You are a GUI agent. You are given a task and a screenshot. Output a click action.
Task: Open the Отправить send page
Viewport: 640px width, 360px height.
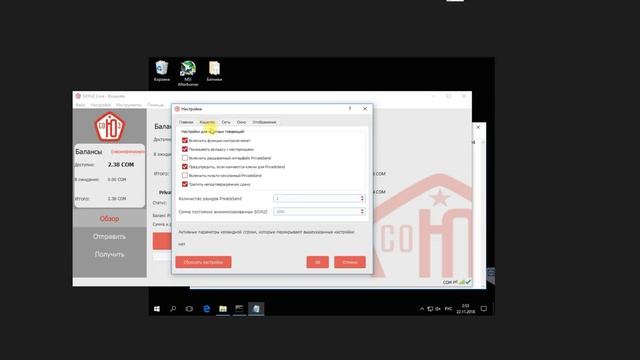tap(109, 237)
